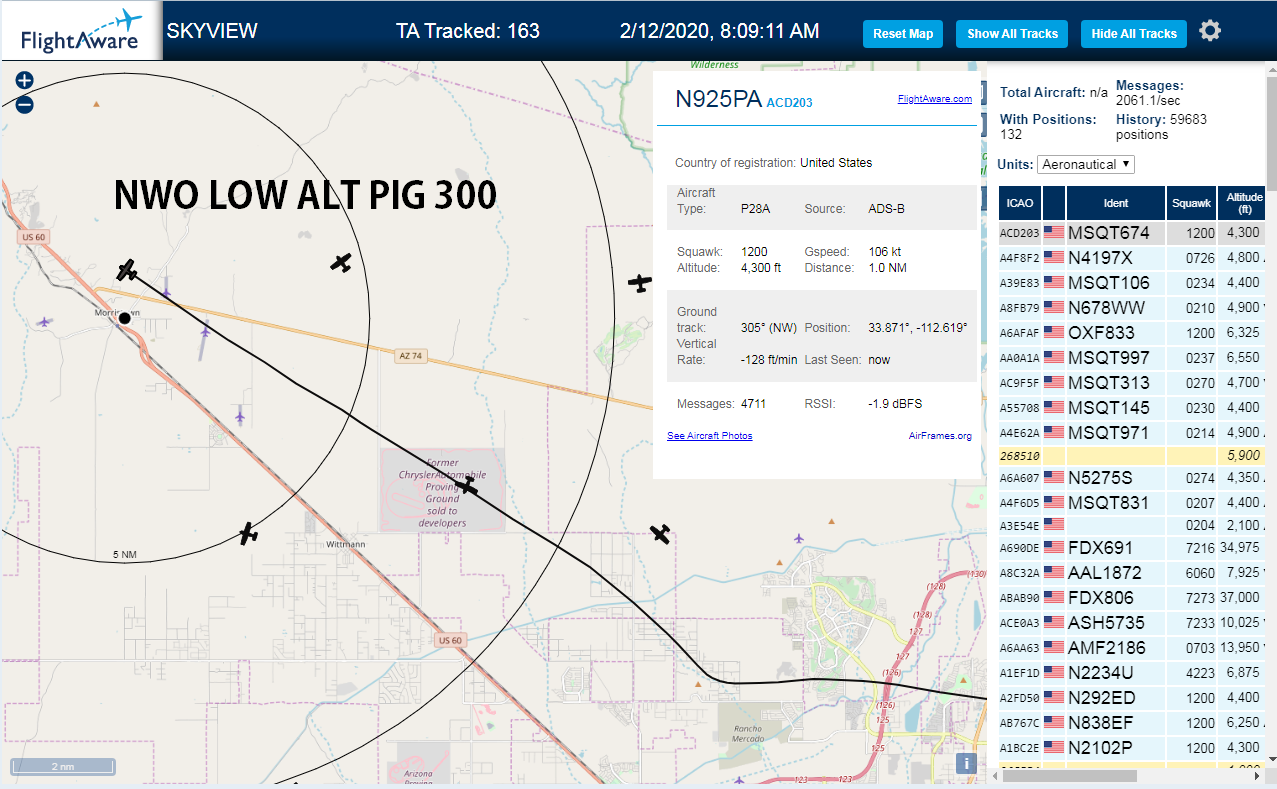Open the Units dropdown
The image size is (1277, 789).
coord(1086,164)
